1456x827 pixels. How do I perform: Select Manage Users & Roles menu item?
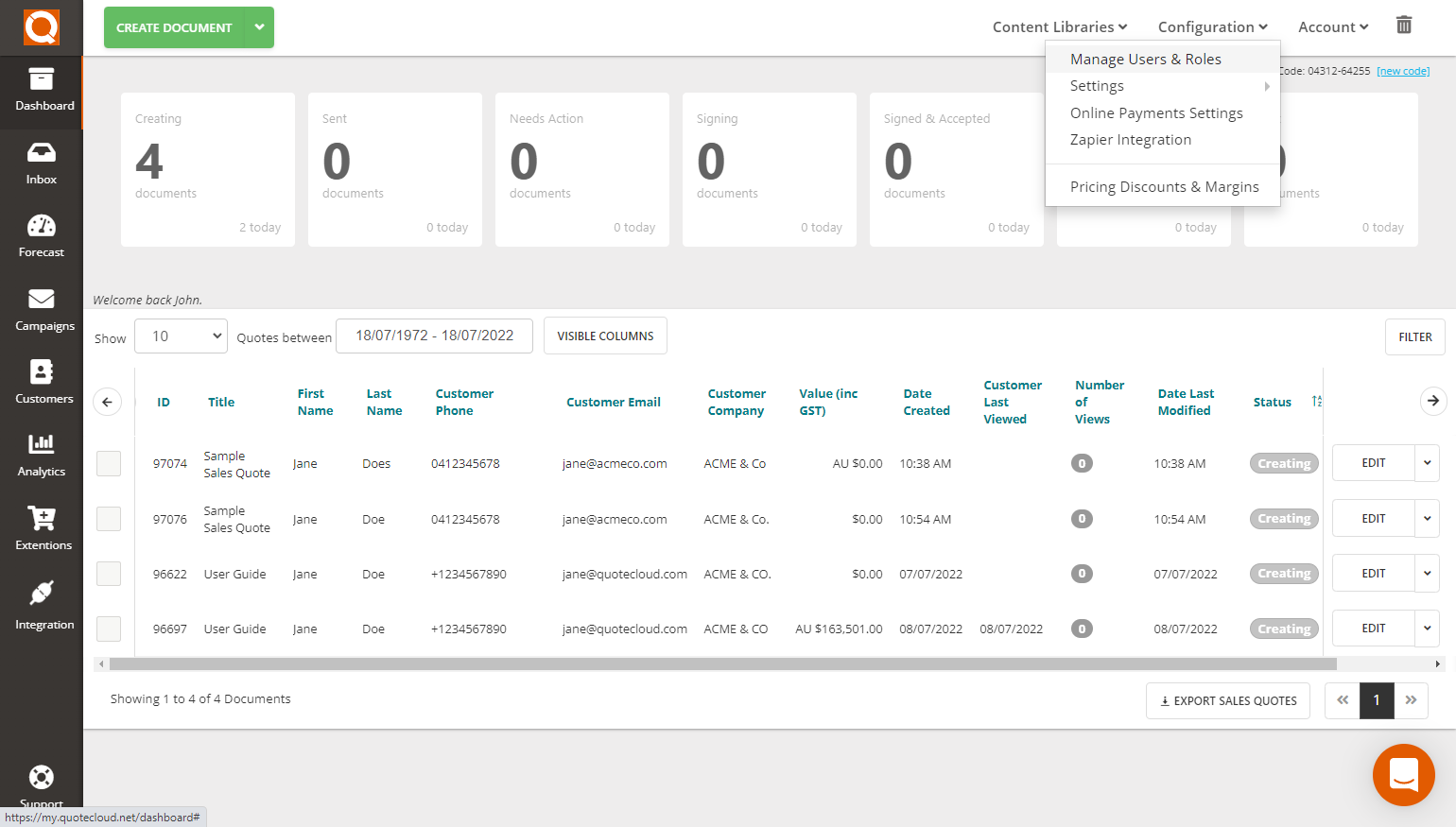[1145, 58]
